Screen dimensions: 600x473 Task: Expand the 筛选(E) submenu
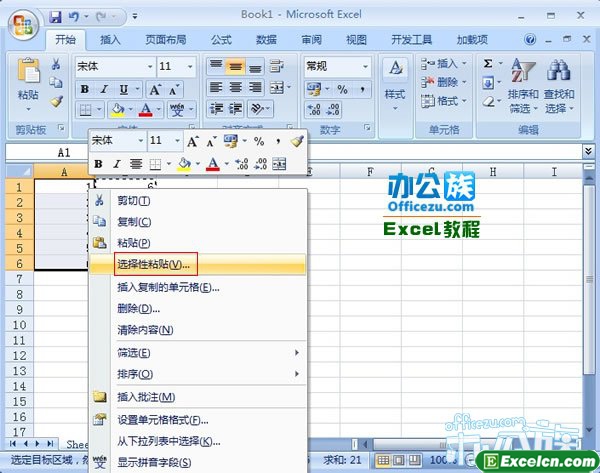197,353
